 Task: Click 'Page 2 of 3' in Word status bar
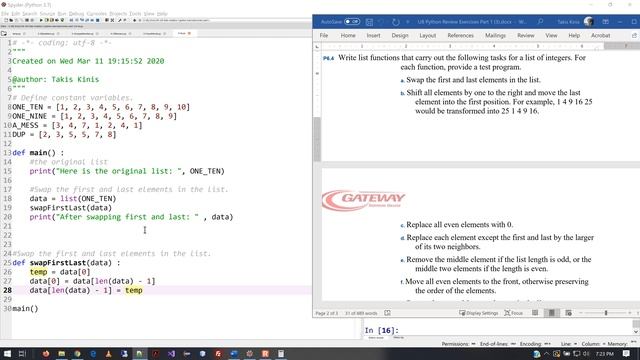click(x=326, y=313)
